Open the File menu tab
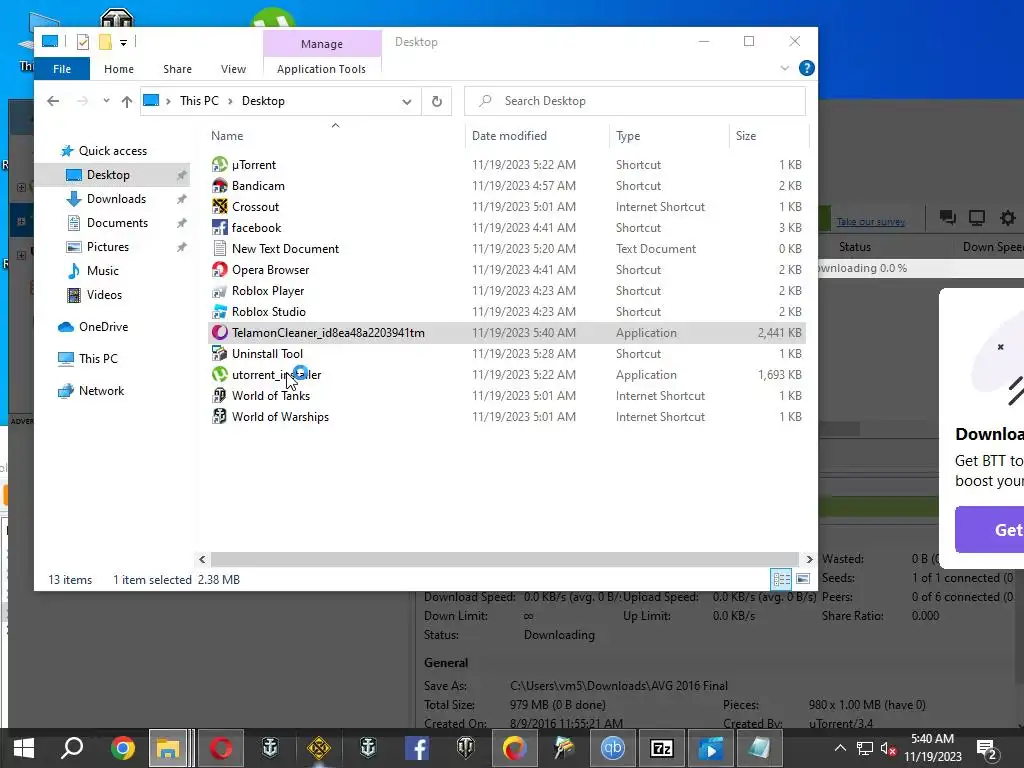Viewport: 1024px width, 768px height. click(62, 69)
